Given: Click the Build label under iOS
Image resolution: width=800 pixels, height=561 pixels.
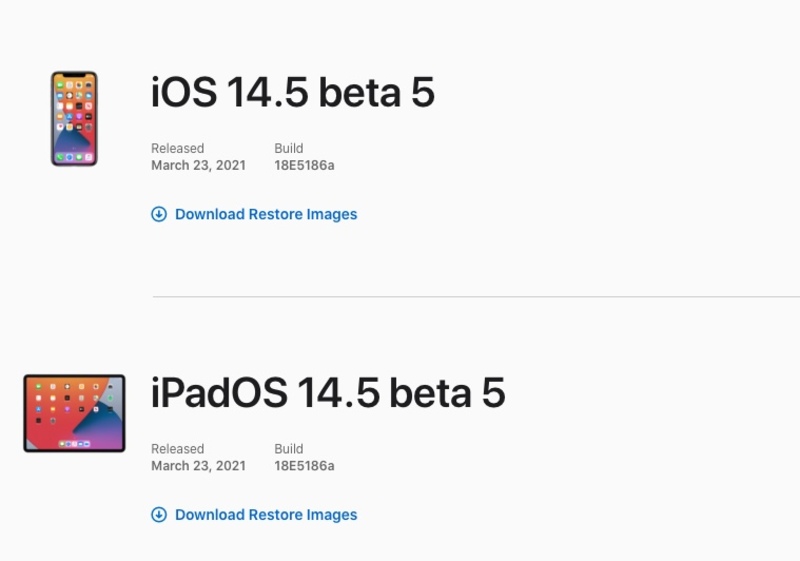Looking at the screenshot, I should coord(289,148).
